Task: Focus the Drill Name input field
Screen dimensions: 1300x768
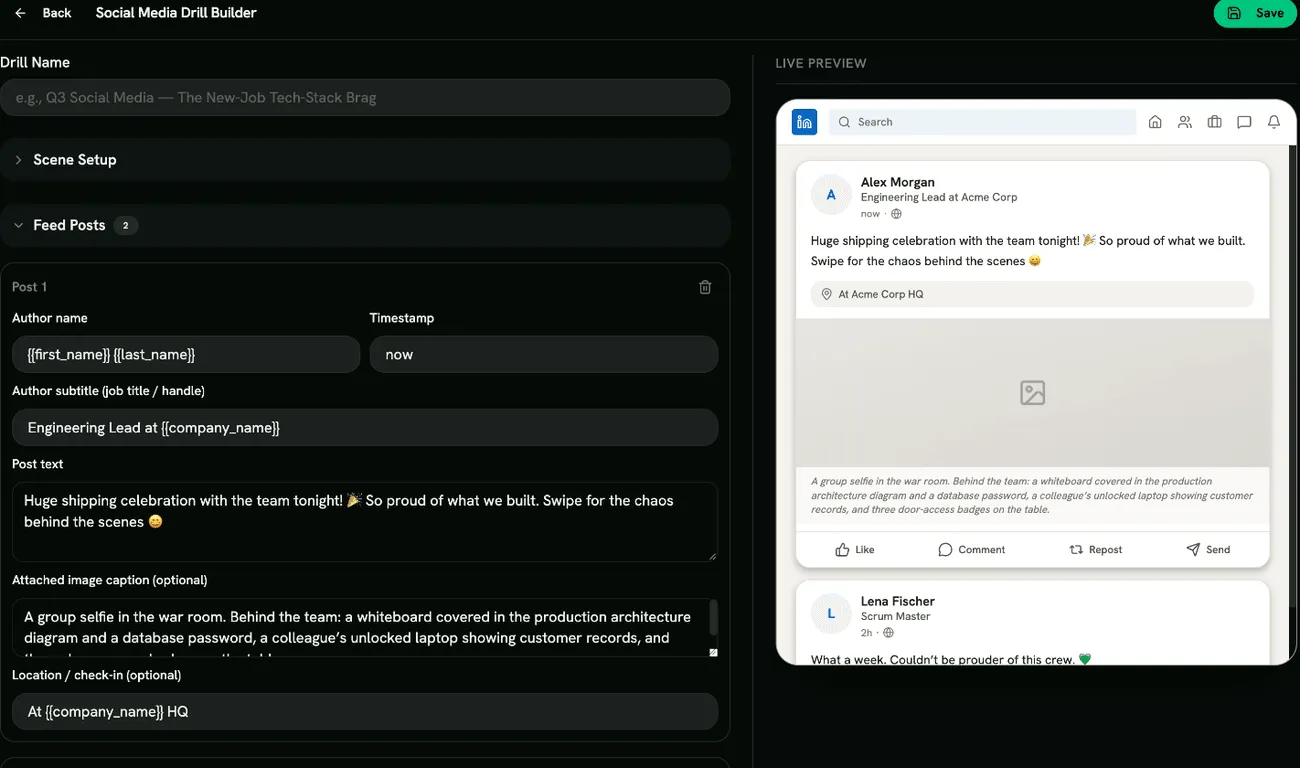Action: click(365, 98)
